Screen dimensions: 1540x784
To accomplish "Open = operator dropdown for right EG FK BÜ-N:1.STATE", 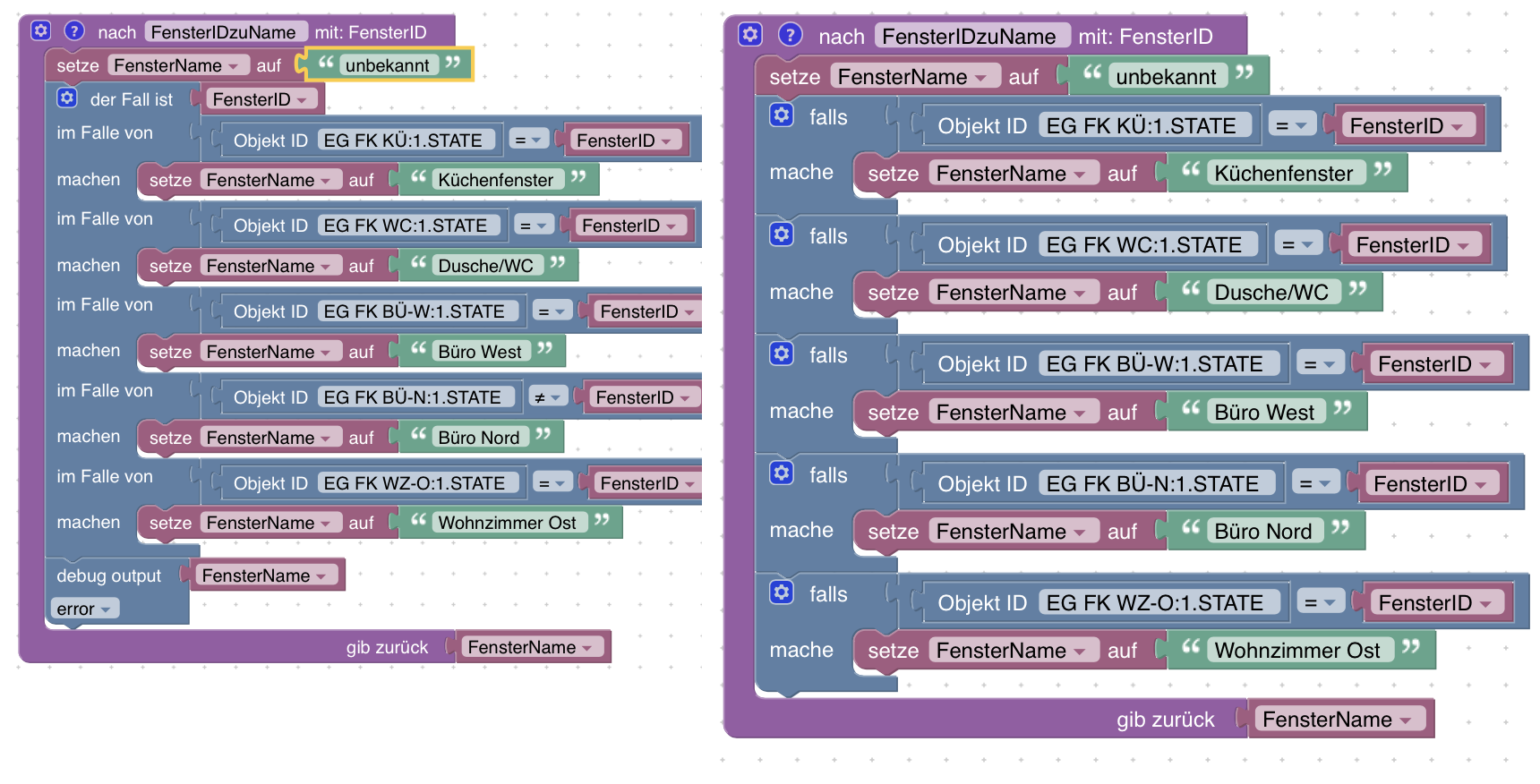I will click(1316, 484).
